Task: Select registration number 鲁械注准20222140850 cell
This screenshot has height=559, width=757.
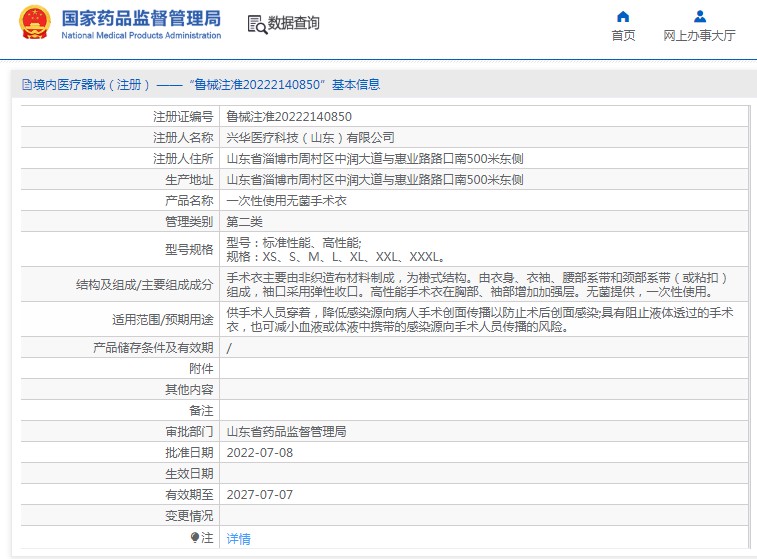Action: pos(289,116)
